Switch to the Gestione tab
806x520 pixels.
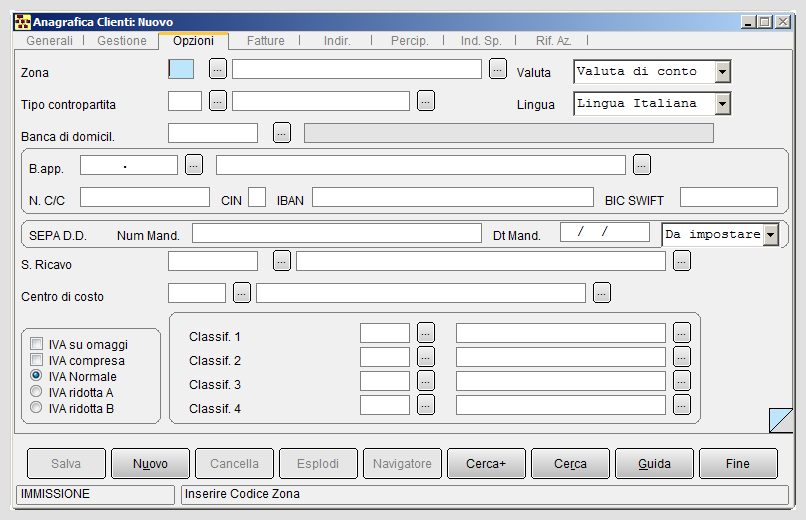tap(122, 41)
